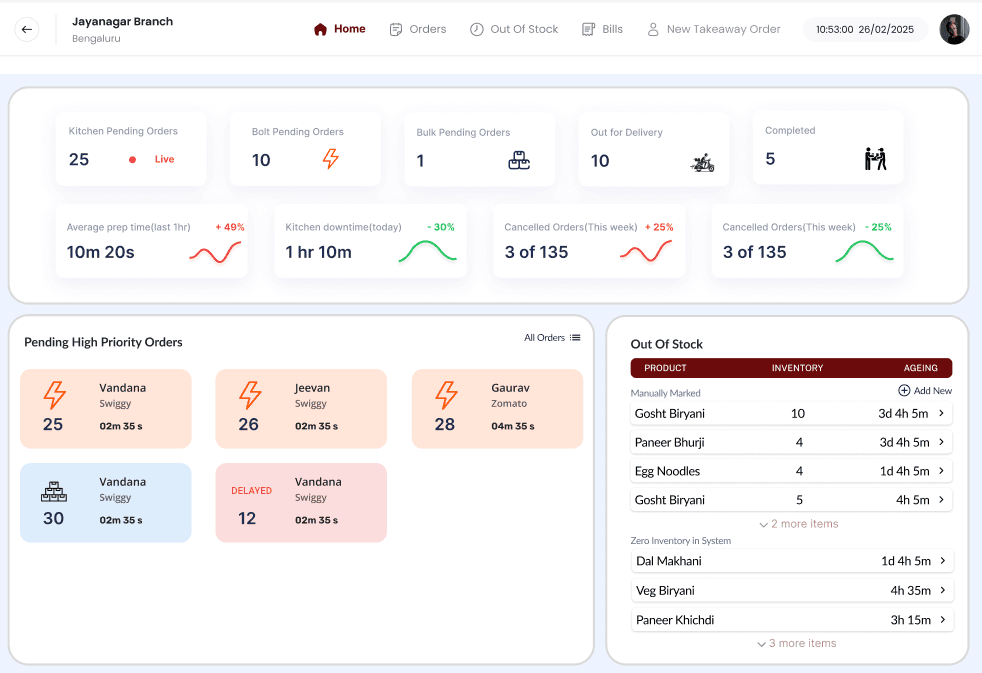
Task: Click the list icon beside All Orders
Action: (x=575, y=338)
